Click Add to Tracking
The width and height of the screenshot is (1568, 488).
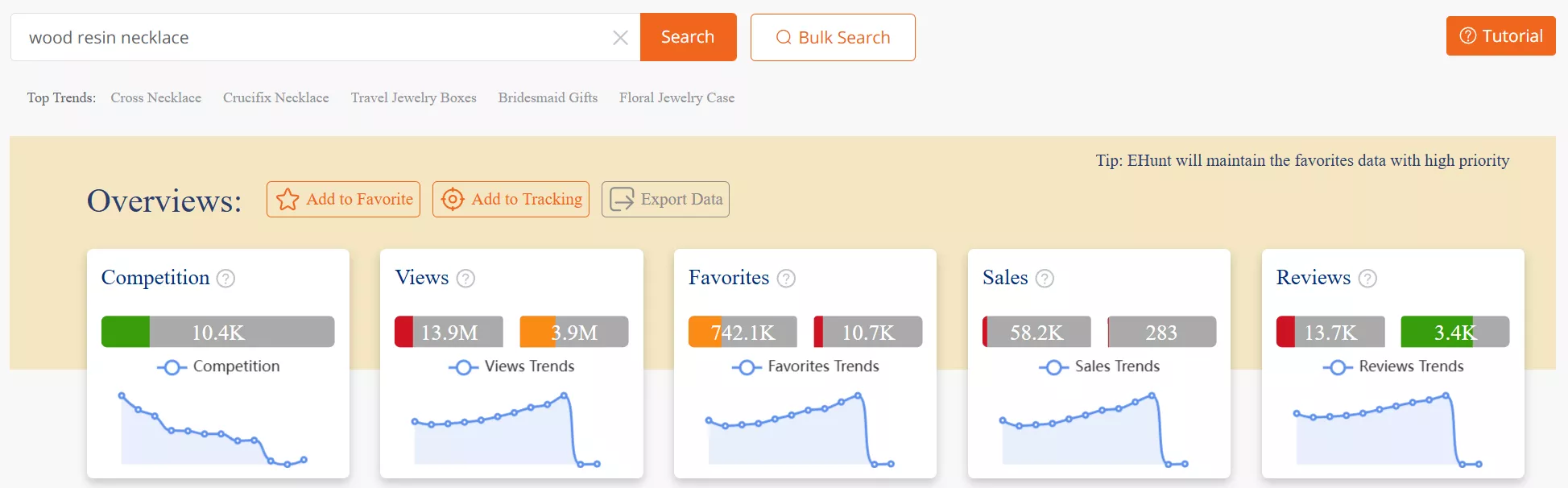click(511, 199)
